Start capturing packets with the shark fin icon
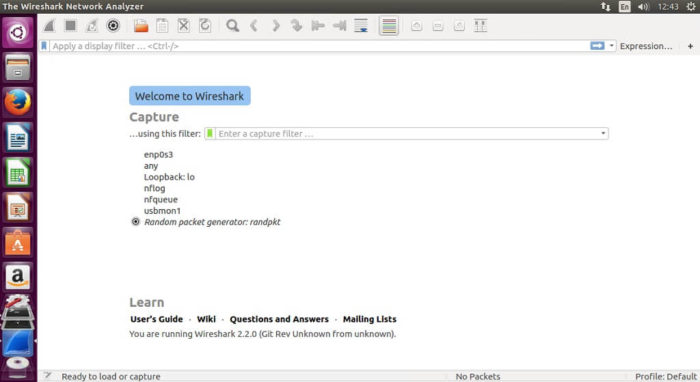Image resolution: width=700 pixels, height=382 pixels. (49, 26)
